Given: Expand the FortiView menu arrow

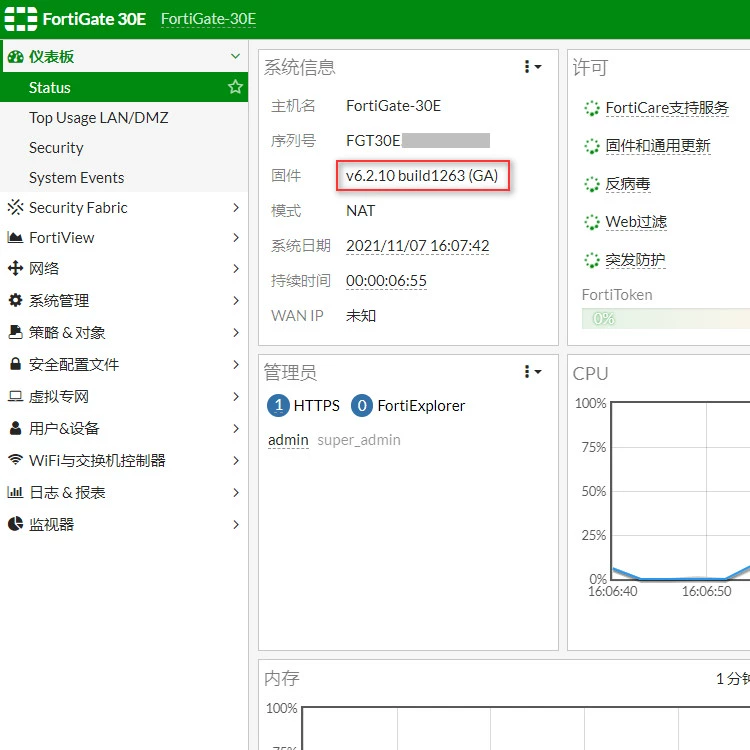Looking at the screenshot, I should click(x=236, y=237).
